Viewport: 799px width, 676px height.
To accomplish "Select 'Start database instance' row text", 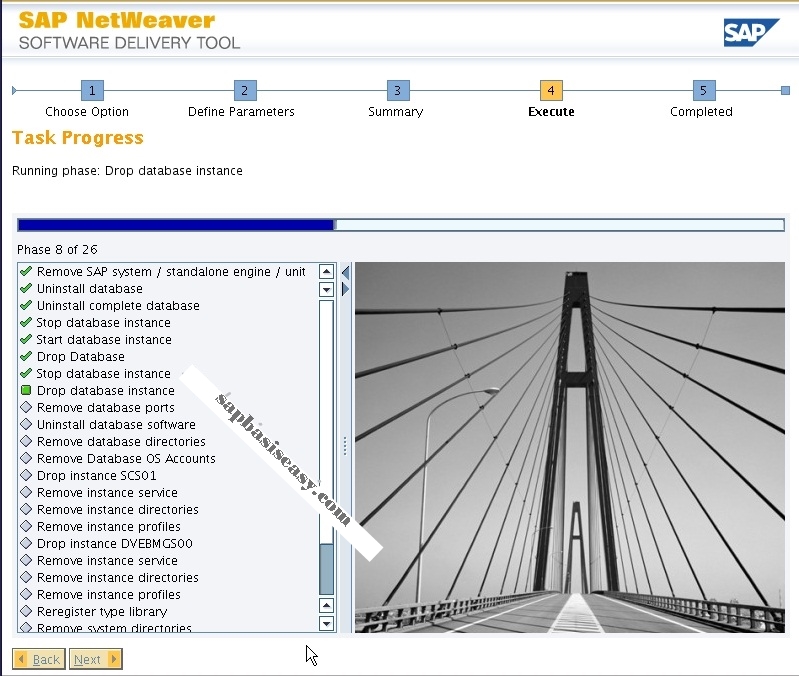I will pyautogui.click(x=104, y=339).
